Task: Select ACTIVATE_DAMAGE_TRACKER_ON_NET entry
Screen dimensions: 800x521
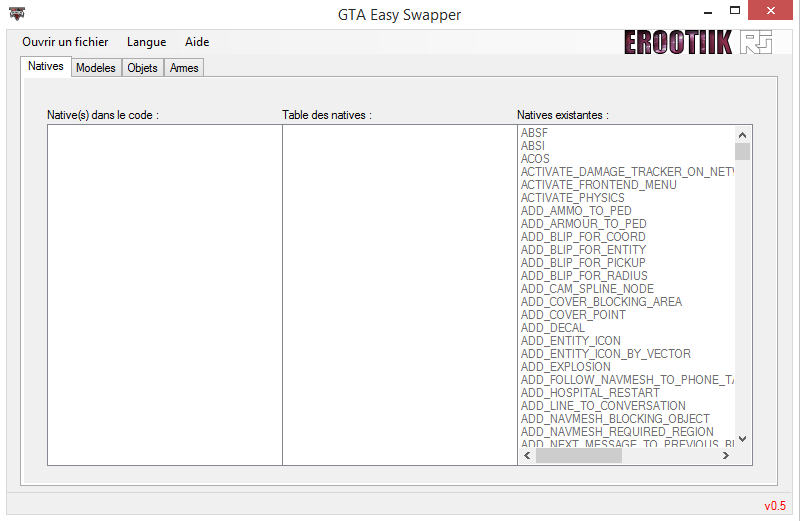Action: click(627, 172)
